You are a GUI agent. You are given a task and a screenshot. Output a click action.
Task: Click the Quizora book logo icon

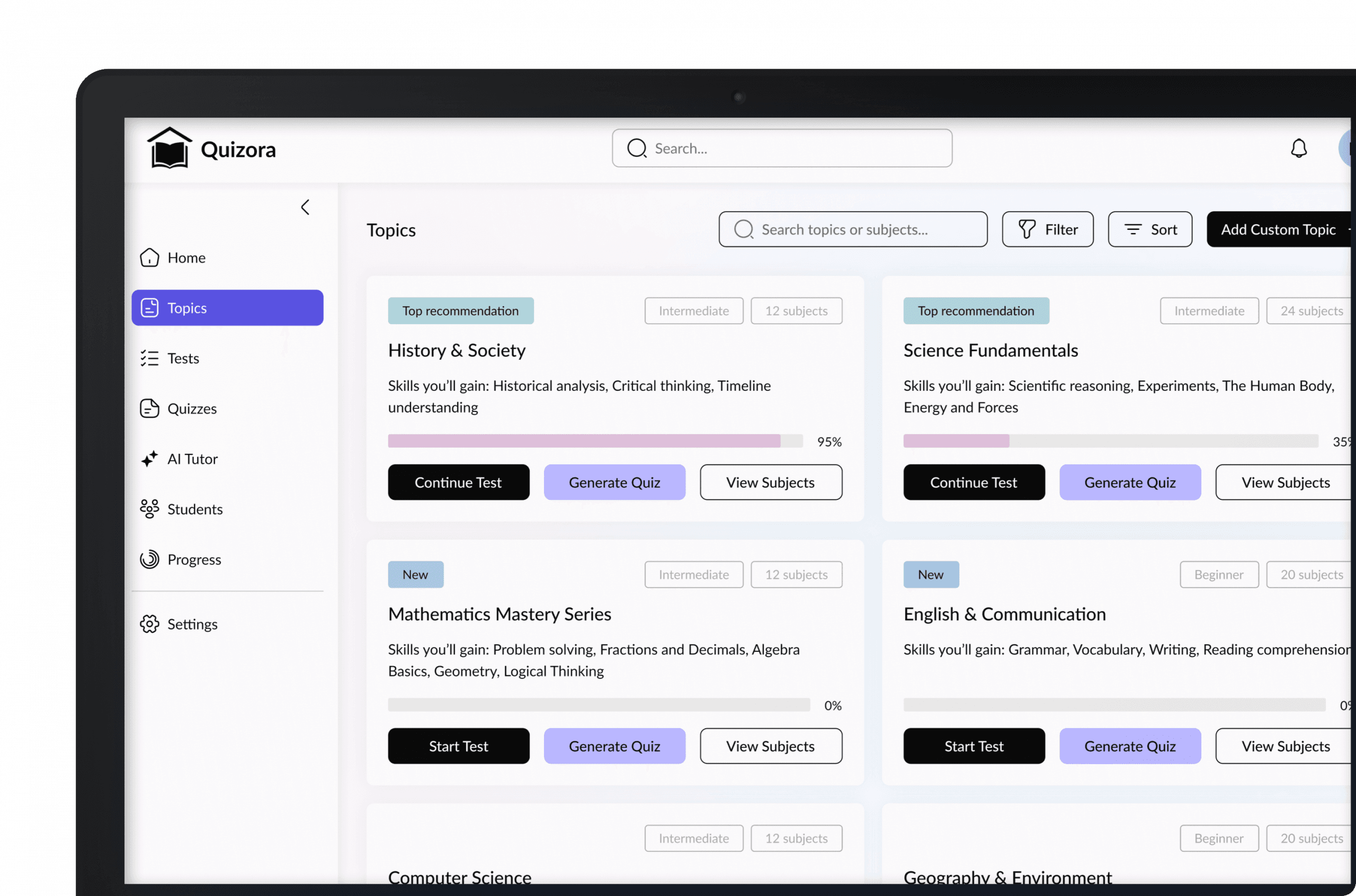169,148
